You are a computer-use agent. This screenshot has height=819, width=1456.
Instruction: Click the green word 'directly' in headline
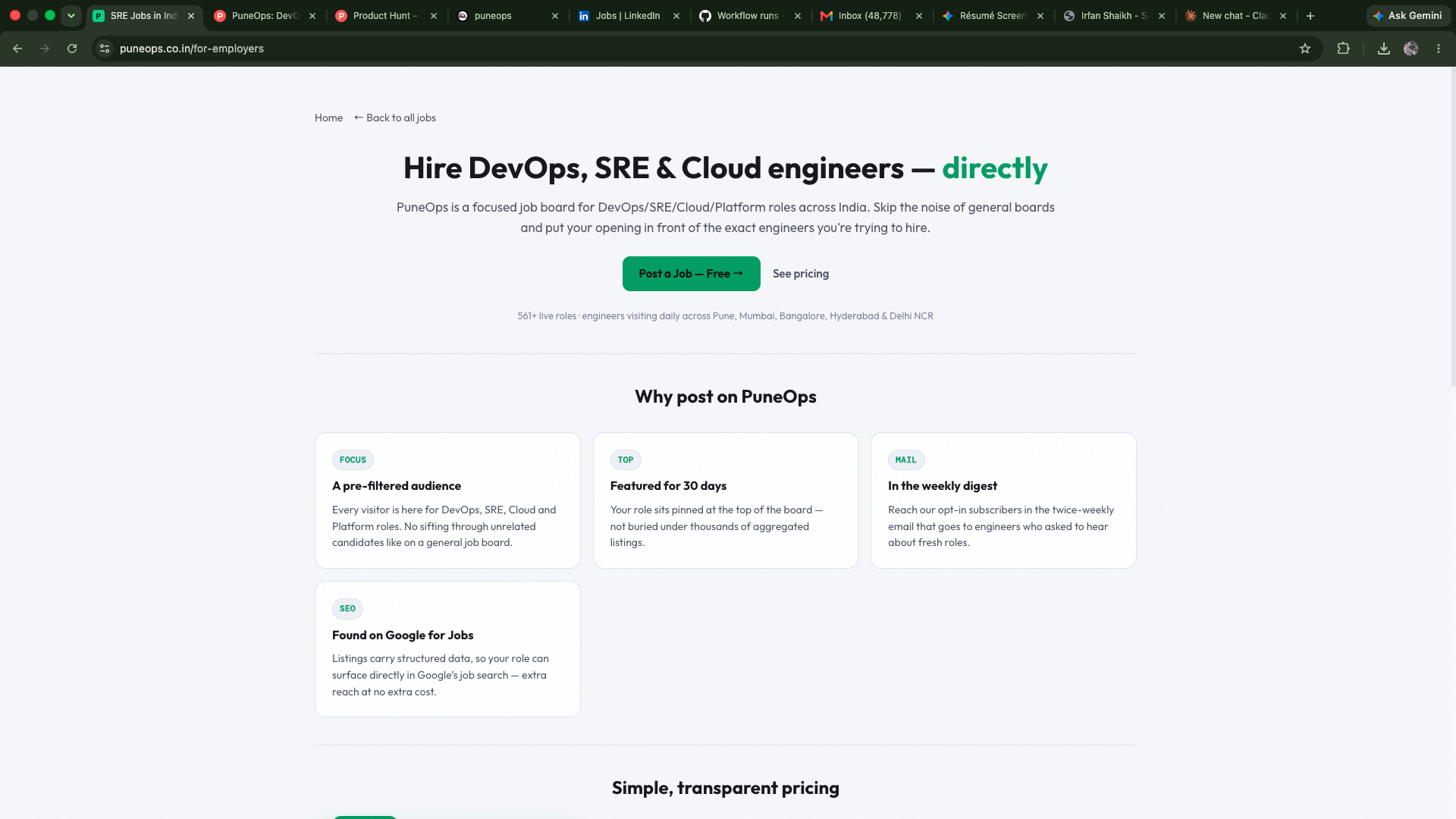(995, 168)
